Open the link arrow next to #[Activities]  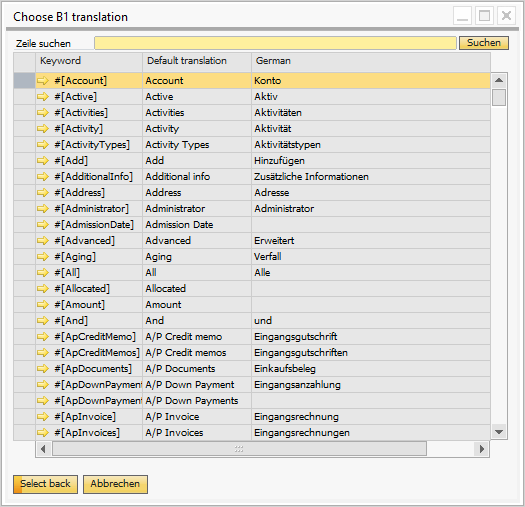tap(43, 113)
